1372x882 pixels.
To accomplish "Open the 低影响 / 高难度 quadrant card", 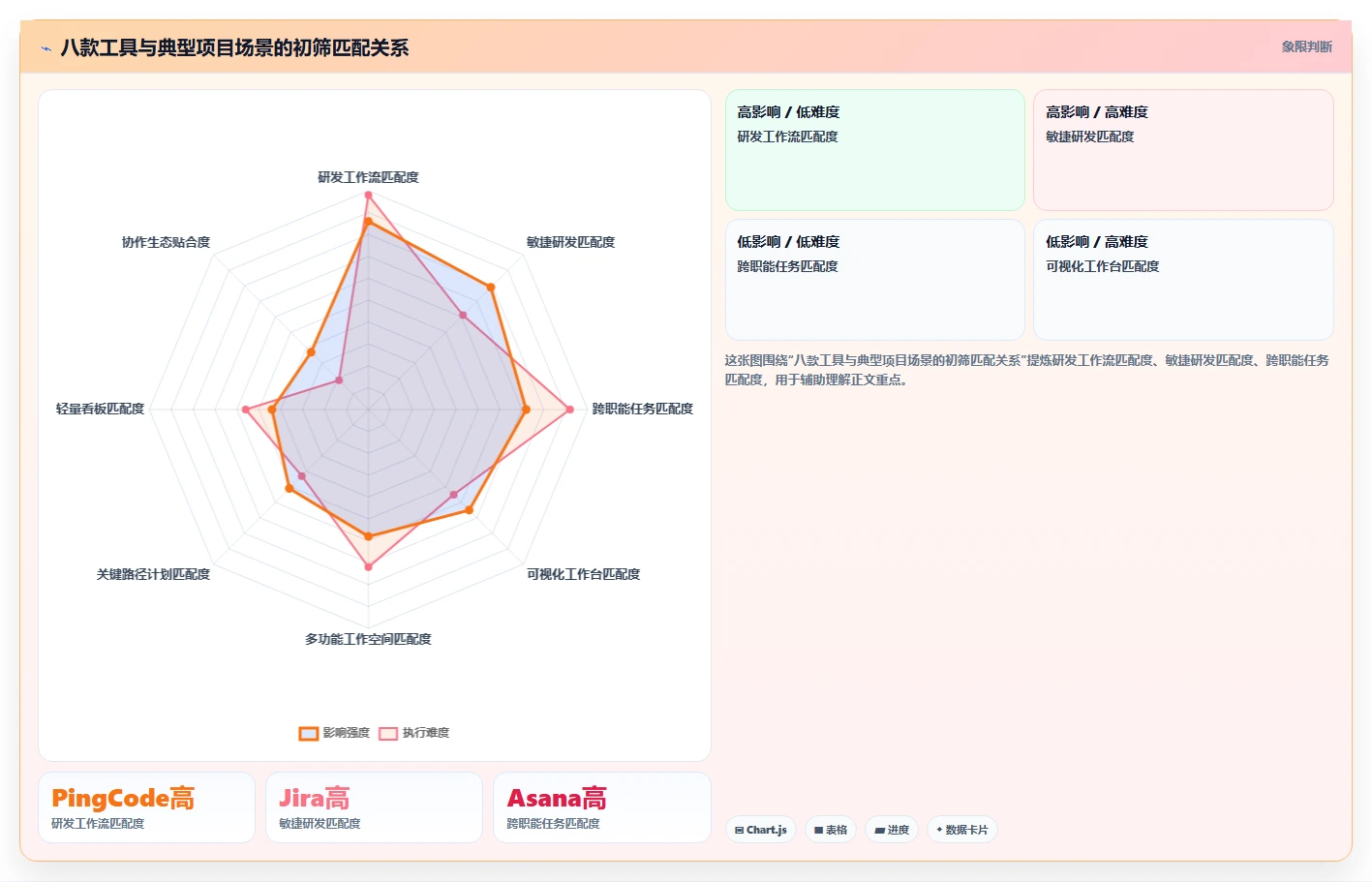I will click(1183, 280).
